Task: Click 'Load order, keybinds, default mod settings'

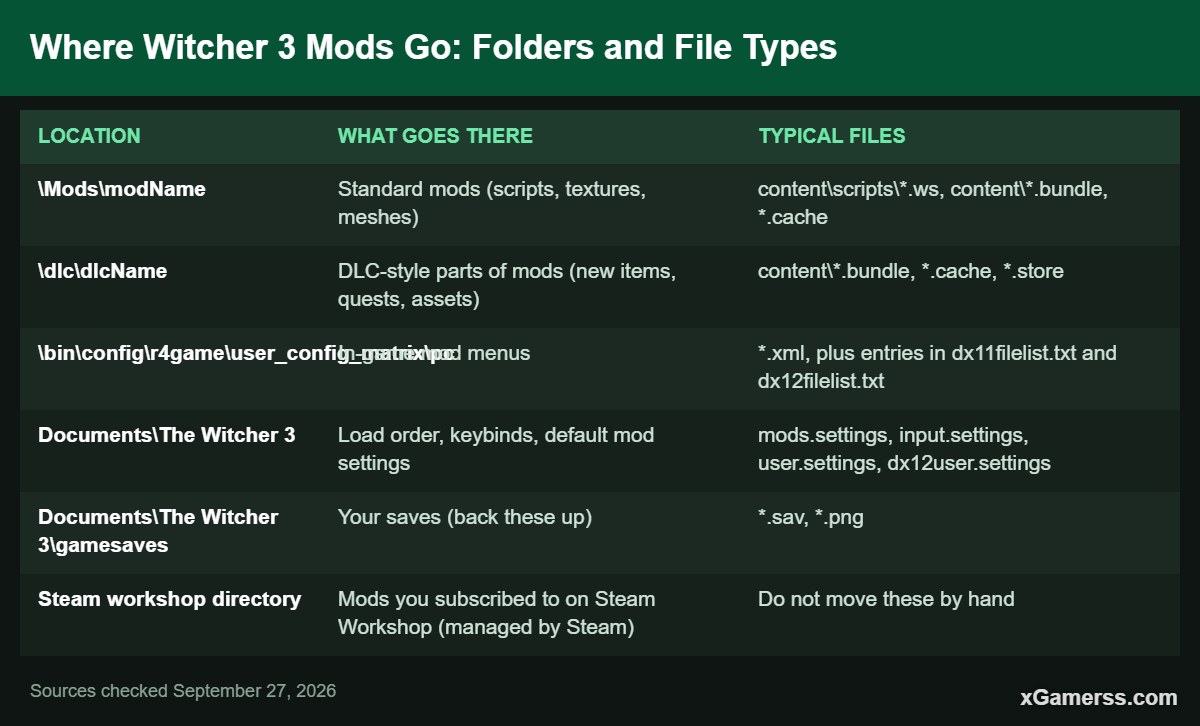Action: click(496, 449)
